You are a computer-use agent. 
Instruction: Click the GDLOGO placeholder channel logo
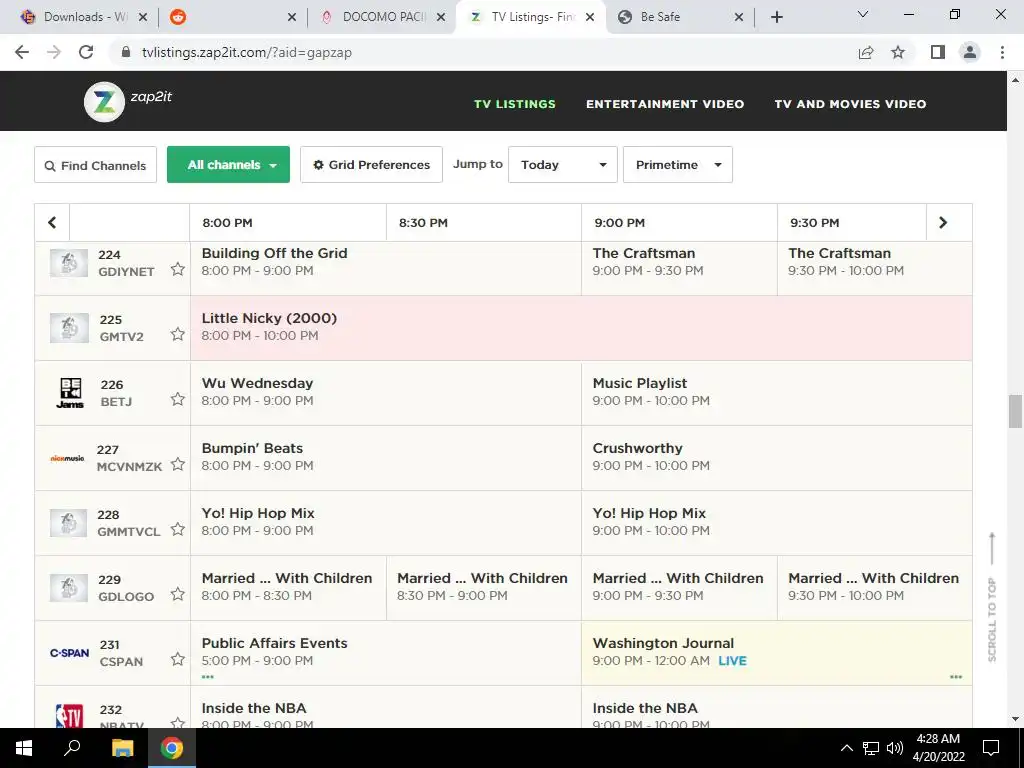click(69, 588)
